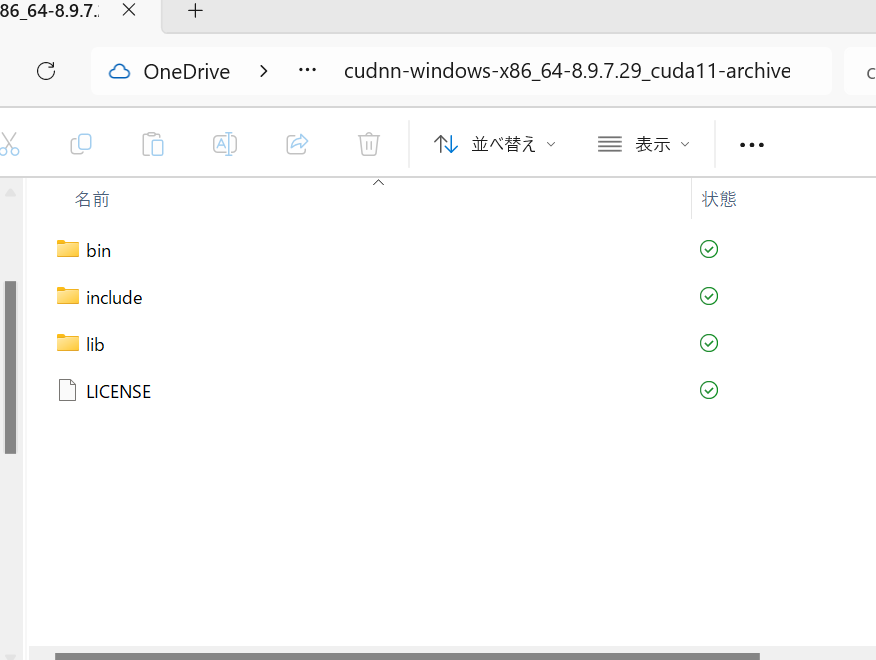Click the Share icon
The width and height of the screenshot is (876, 660).
297,144
